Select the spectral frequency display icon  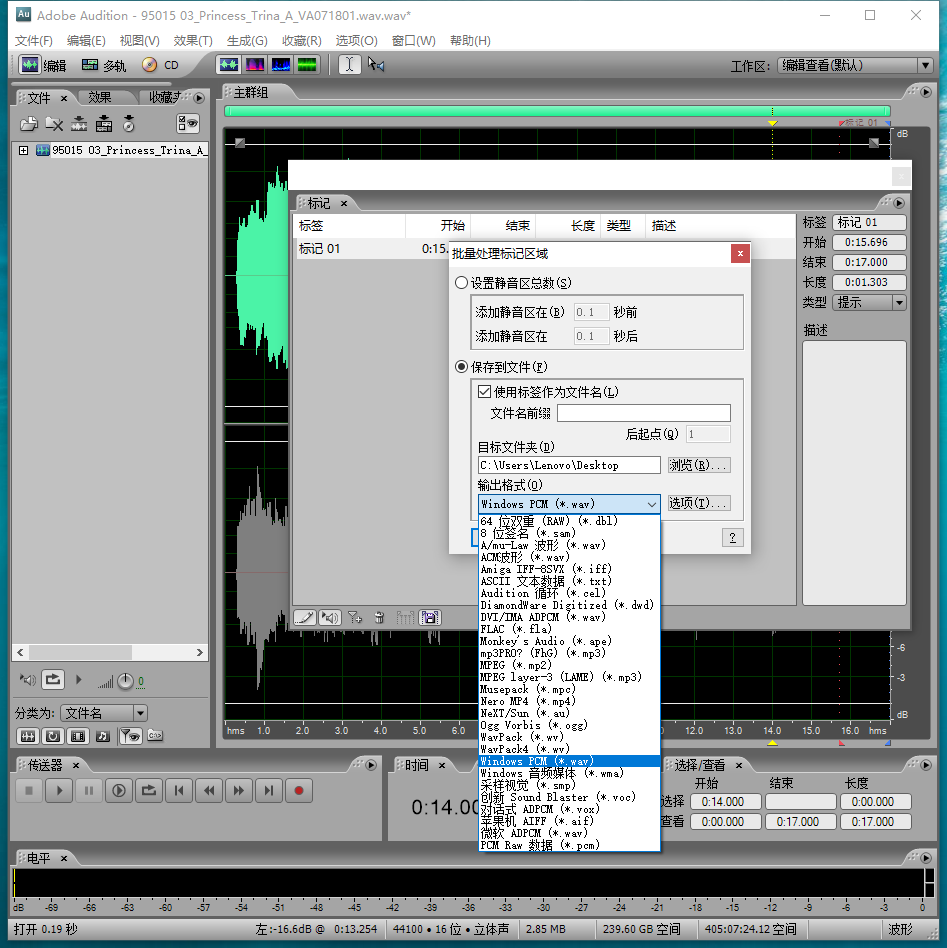[255, 65]
